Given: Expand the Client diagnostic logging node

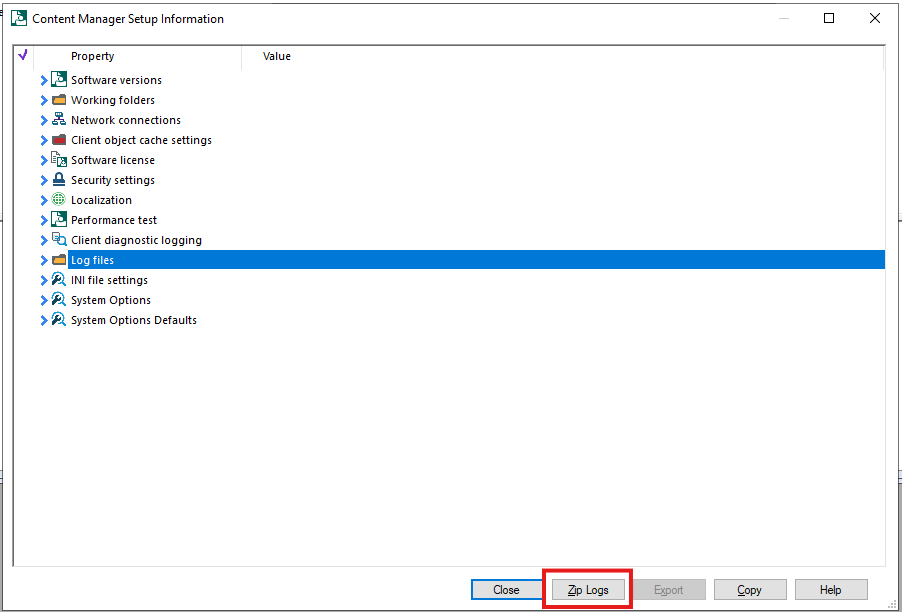Looking at the screenshot, I should (44, 240).
